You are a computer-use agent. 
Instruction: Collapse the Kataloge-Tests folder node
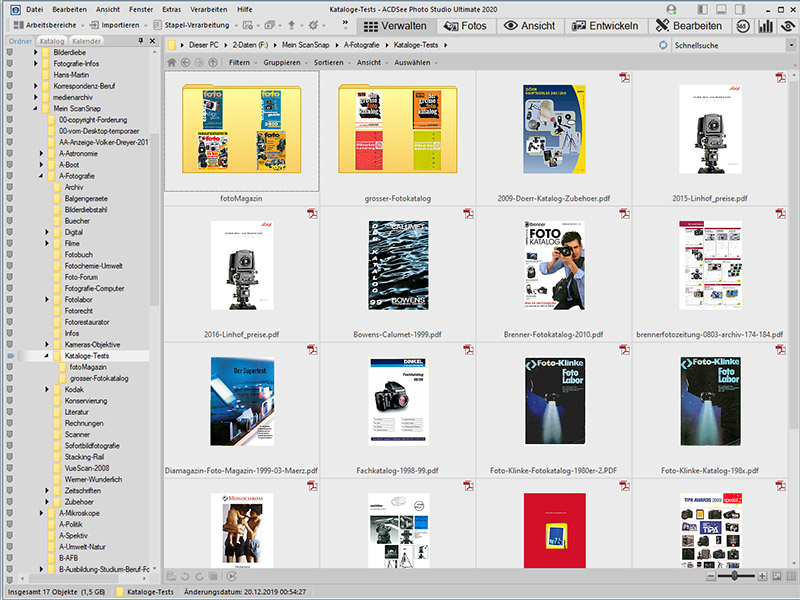click(x=44, y=356)
